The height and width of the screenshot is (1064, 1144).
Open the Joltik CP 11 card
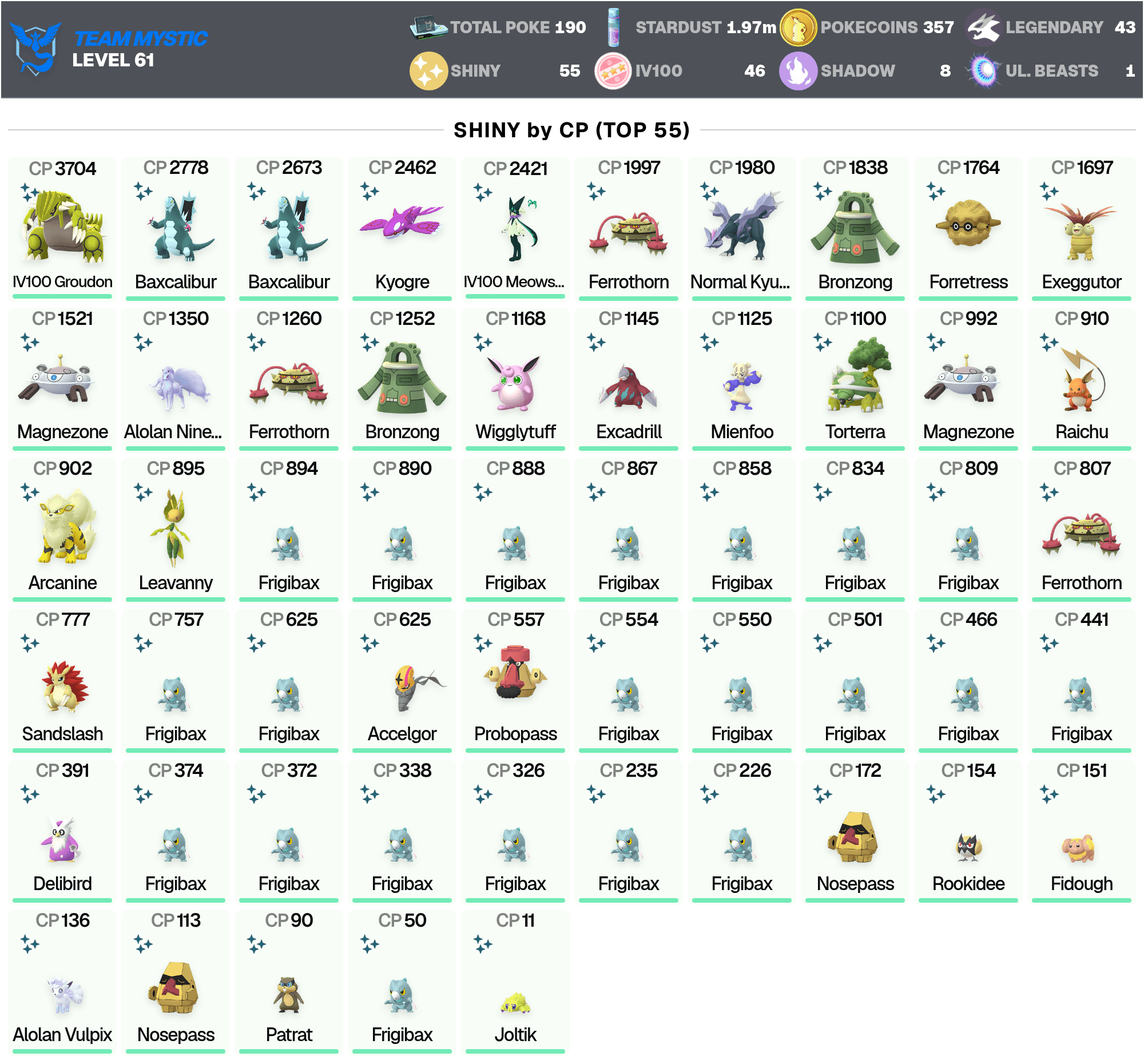515,982
